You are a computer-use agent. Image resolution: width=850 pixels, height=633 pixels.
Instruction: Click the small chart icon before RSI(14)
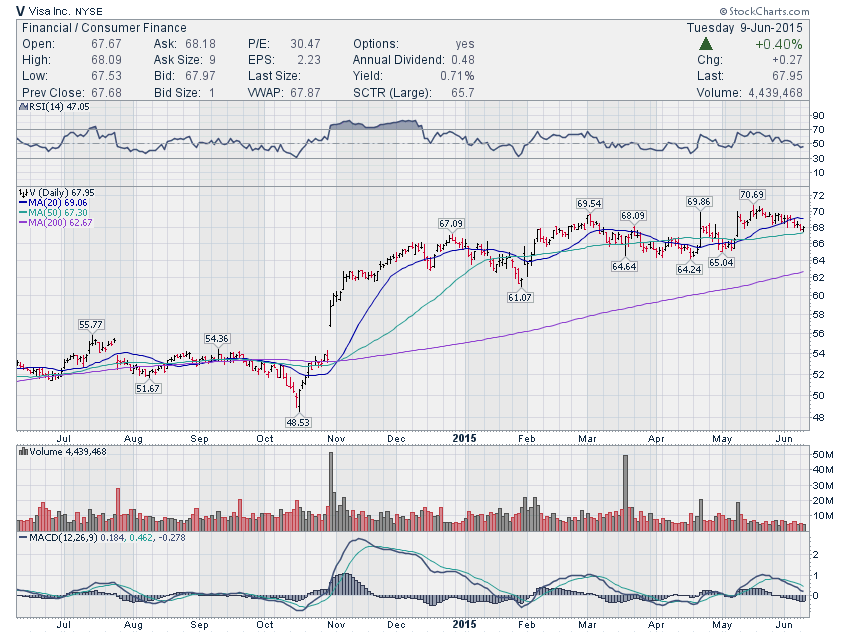point(22,107)
